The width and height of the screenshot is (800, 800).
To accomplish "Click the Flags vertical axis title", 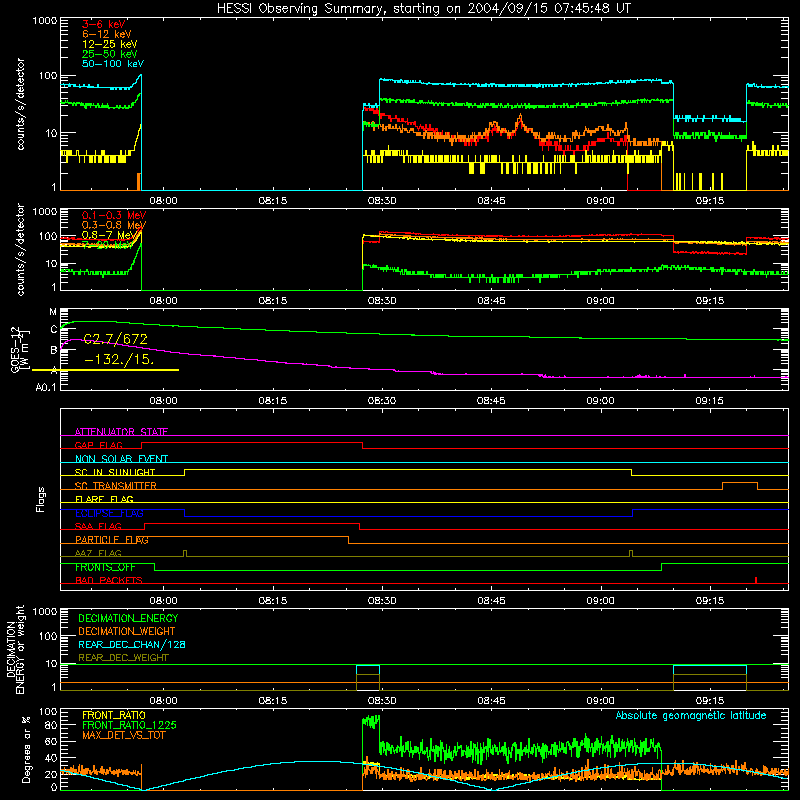I will (41, 499).
